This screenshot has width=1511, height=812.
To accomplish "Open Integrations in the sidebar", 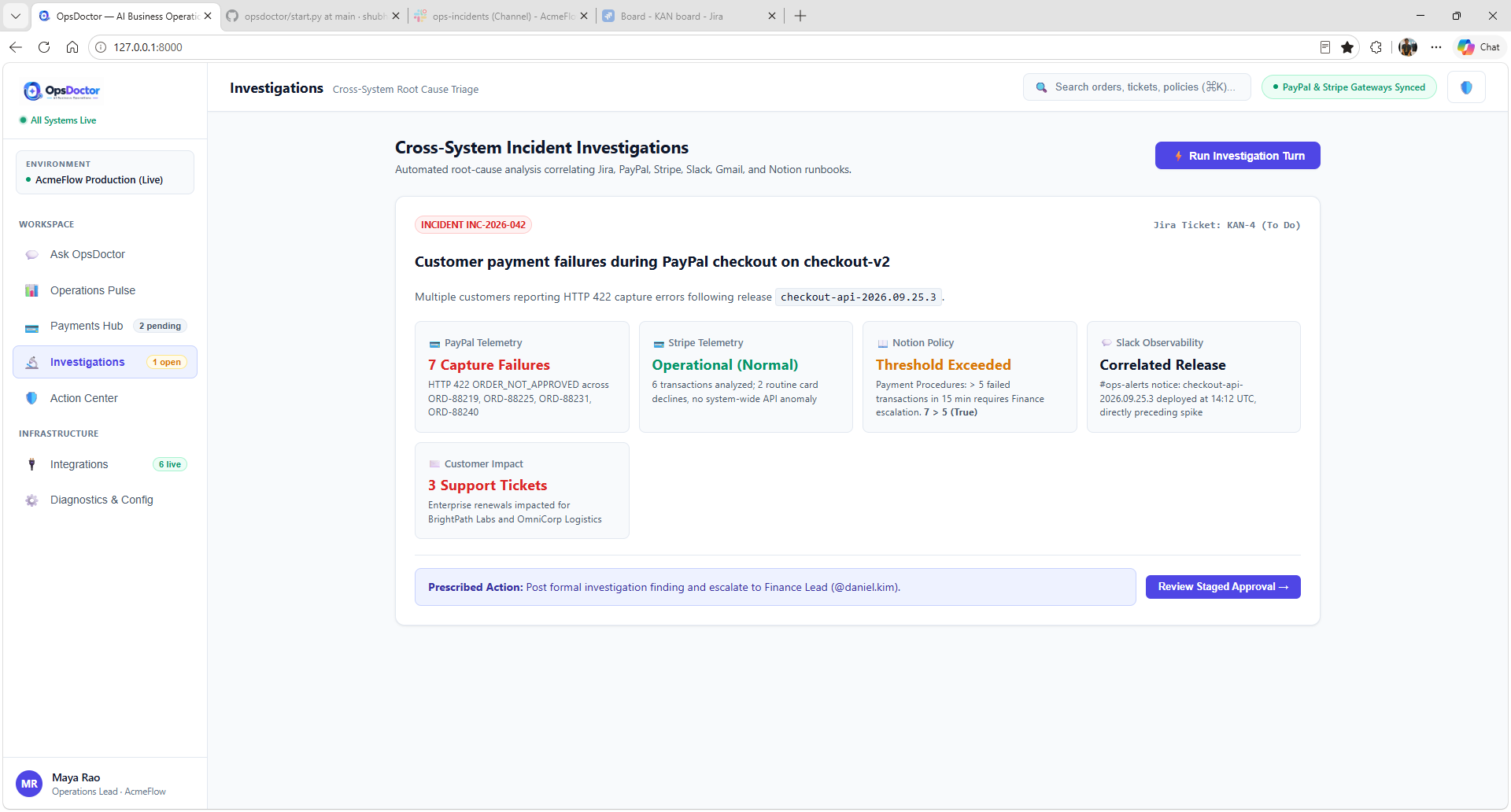I will point(105,465).
